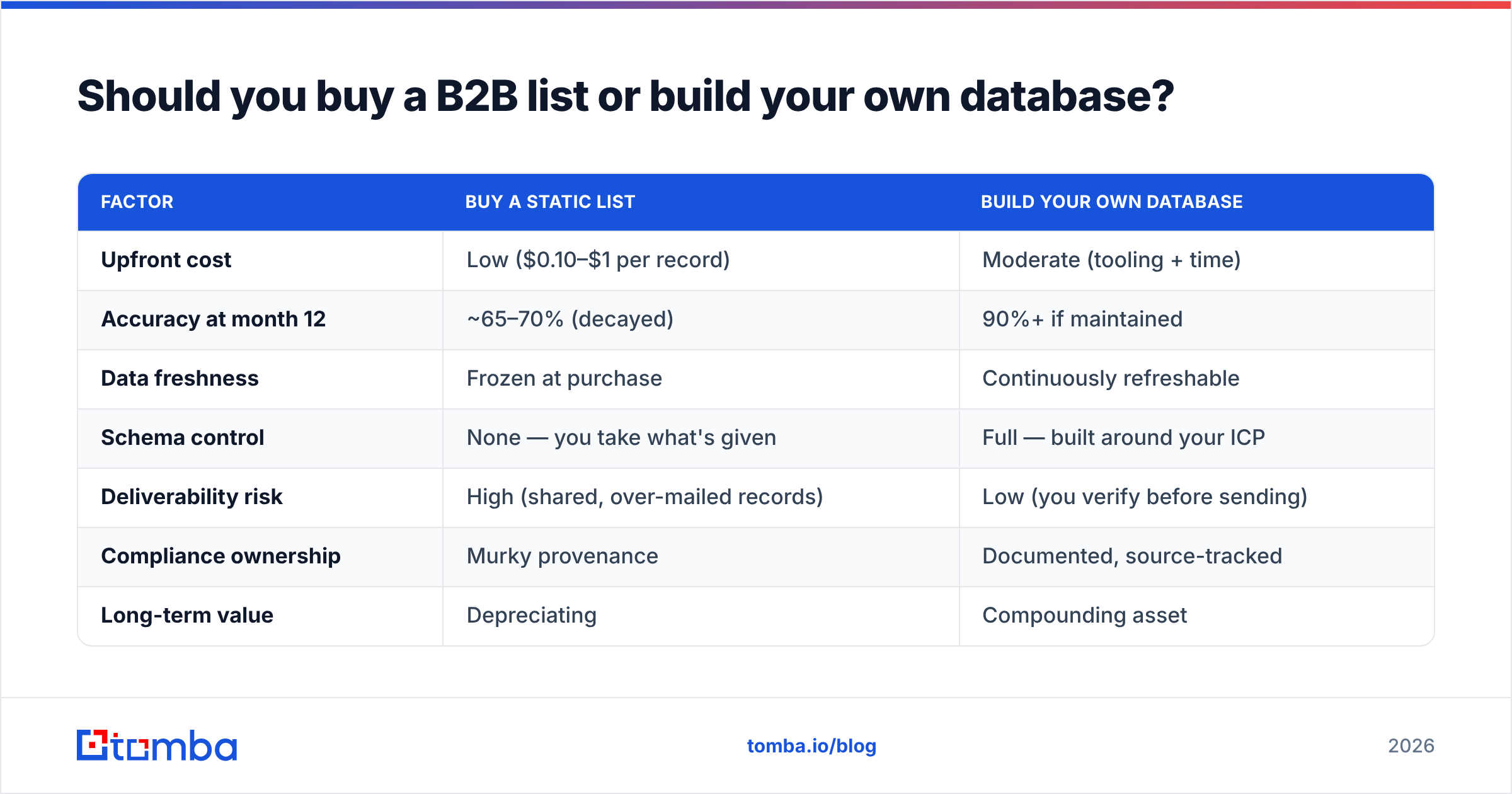The height and width of the screenshot is (794, 1512).
Task: Select the 'Schema control' row label
Action: coord(182,437)
